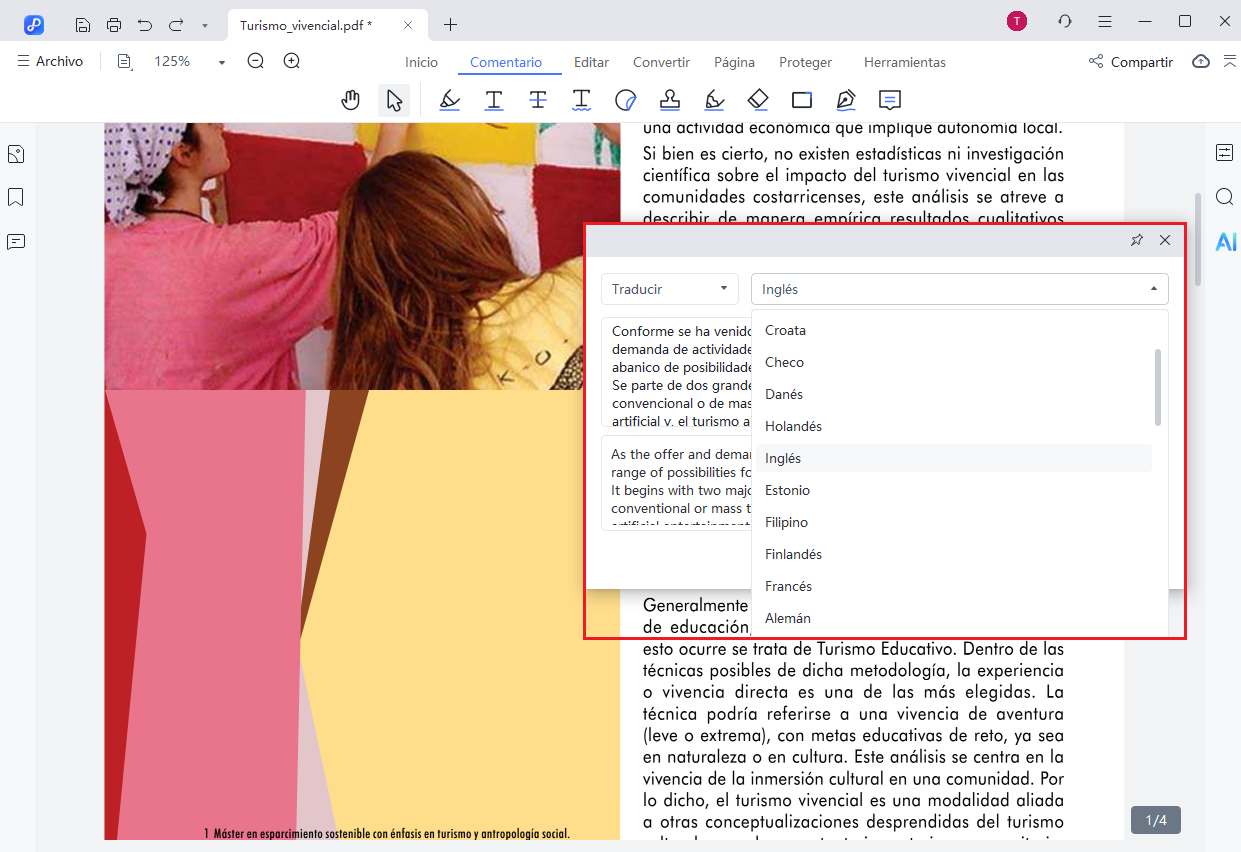
Task: Open the AI assistant sidebar icon
Action: pos(1225,242)
